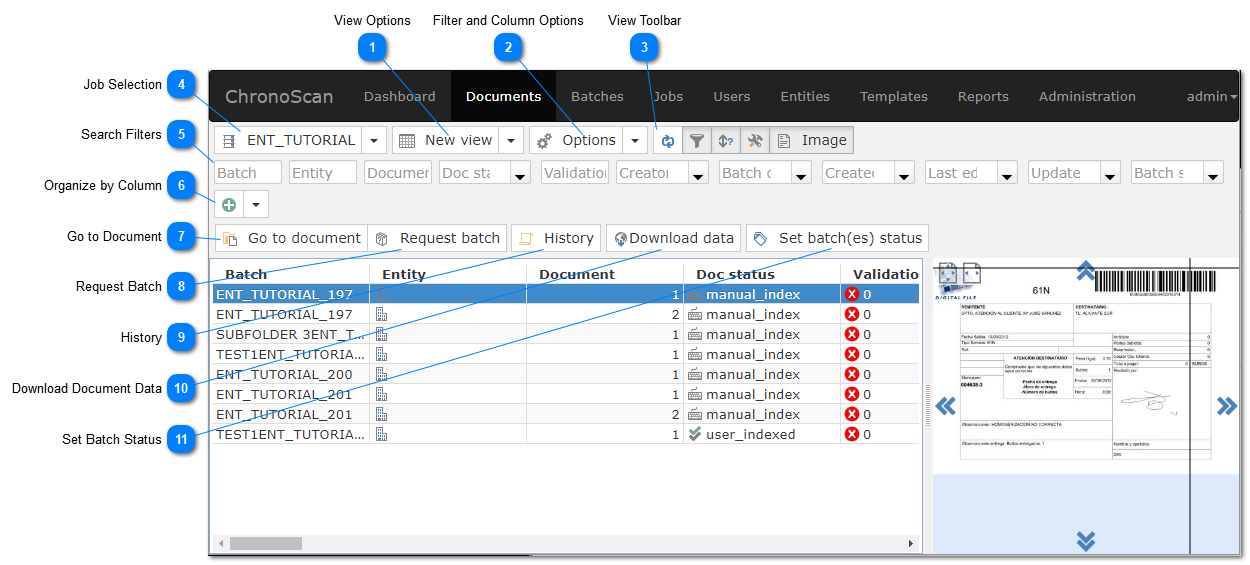Focus the Document search filter field

click(x=398, y=172)
